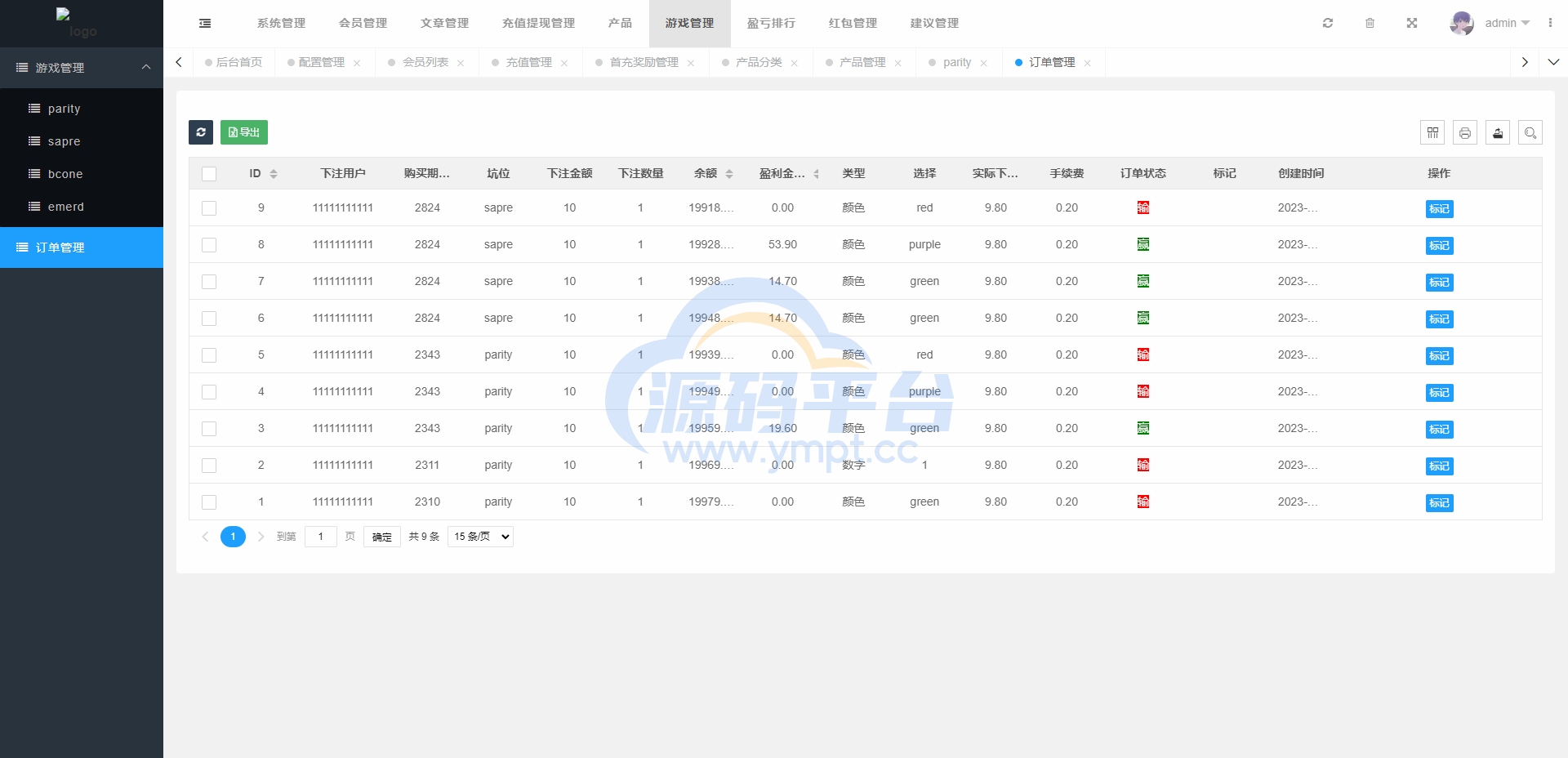This screenshot has height=758, width=1568.
Task: Open the sapre item in the sidebar
Action: point(82,141)
